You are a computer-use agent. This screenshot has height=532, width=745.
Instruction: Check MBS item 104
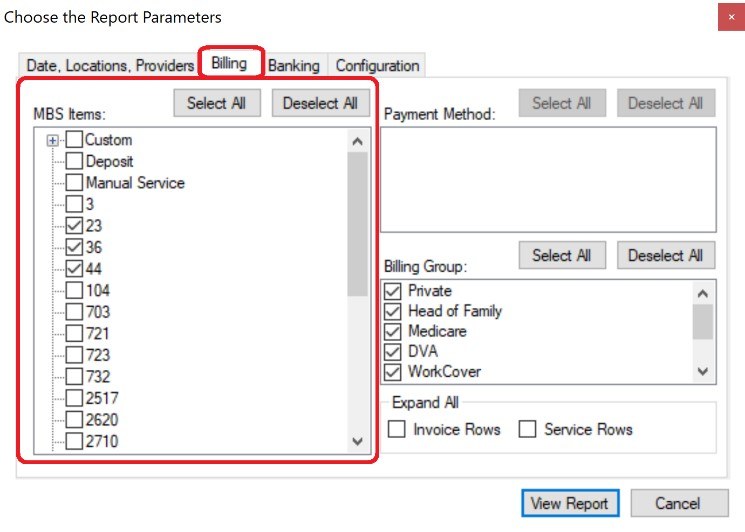pos(74,290)
